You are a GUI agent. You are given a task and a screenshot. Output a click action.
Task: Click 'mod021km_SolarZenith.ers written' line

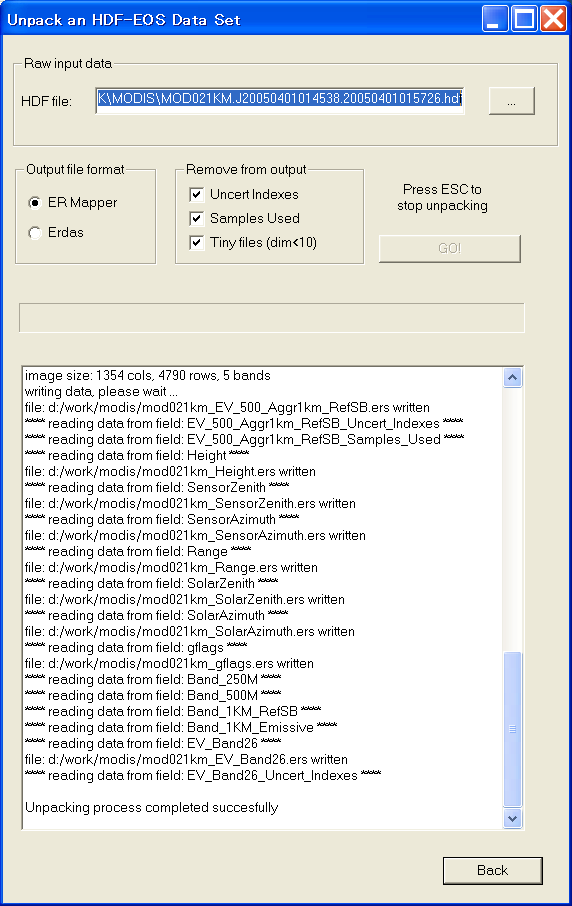[185, 599]
